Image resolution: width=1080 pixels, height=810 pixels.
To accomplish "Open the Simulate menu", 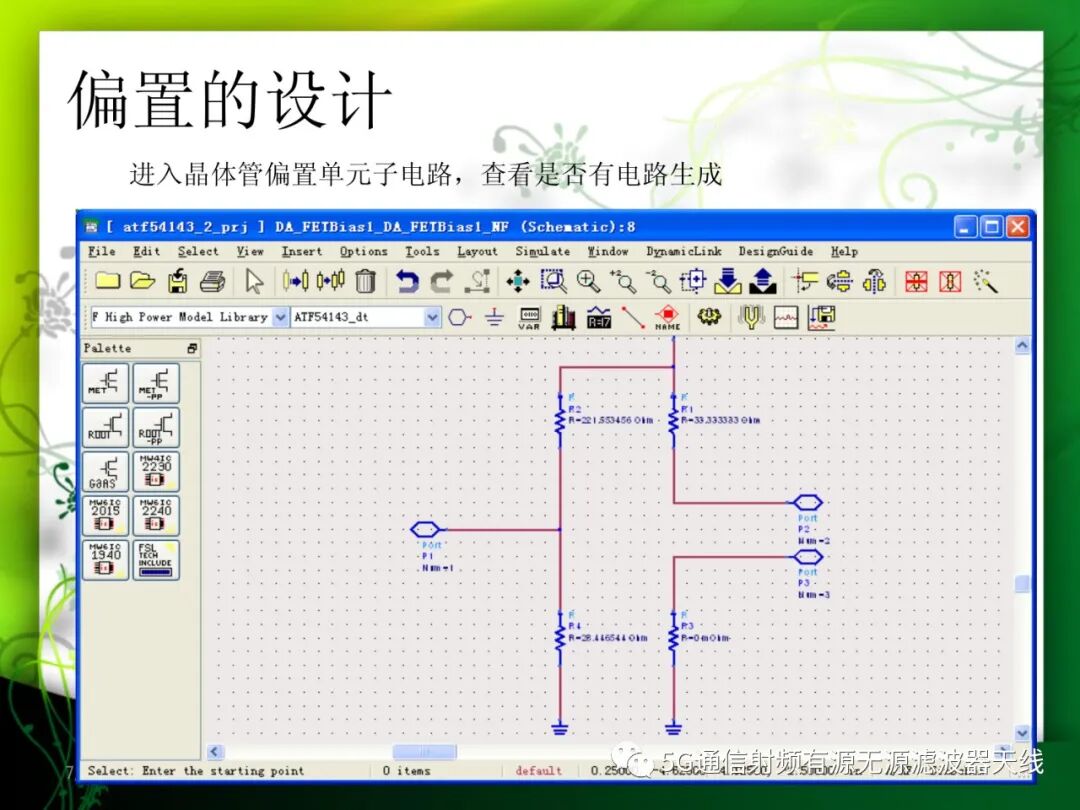I will pyautogui.click(x=543, y=251).
